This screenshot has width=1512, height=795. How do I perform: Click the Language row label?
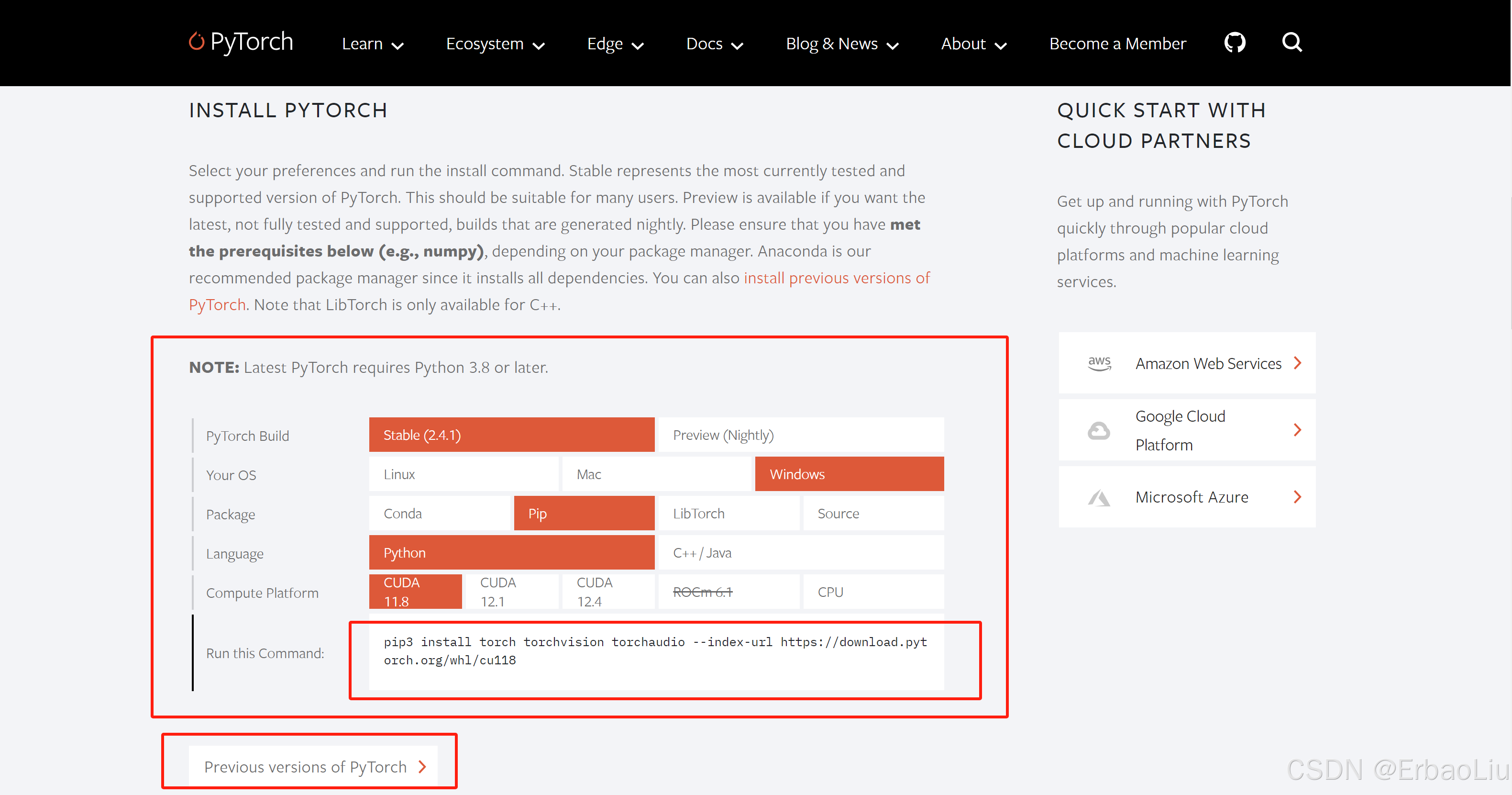coord(235,554)
